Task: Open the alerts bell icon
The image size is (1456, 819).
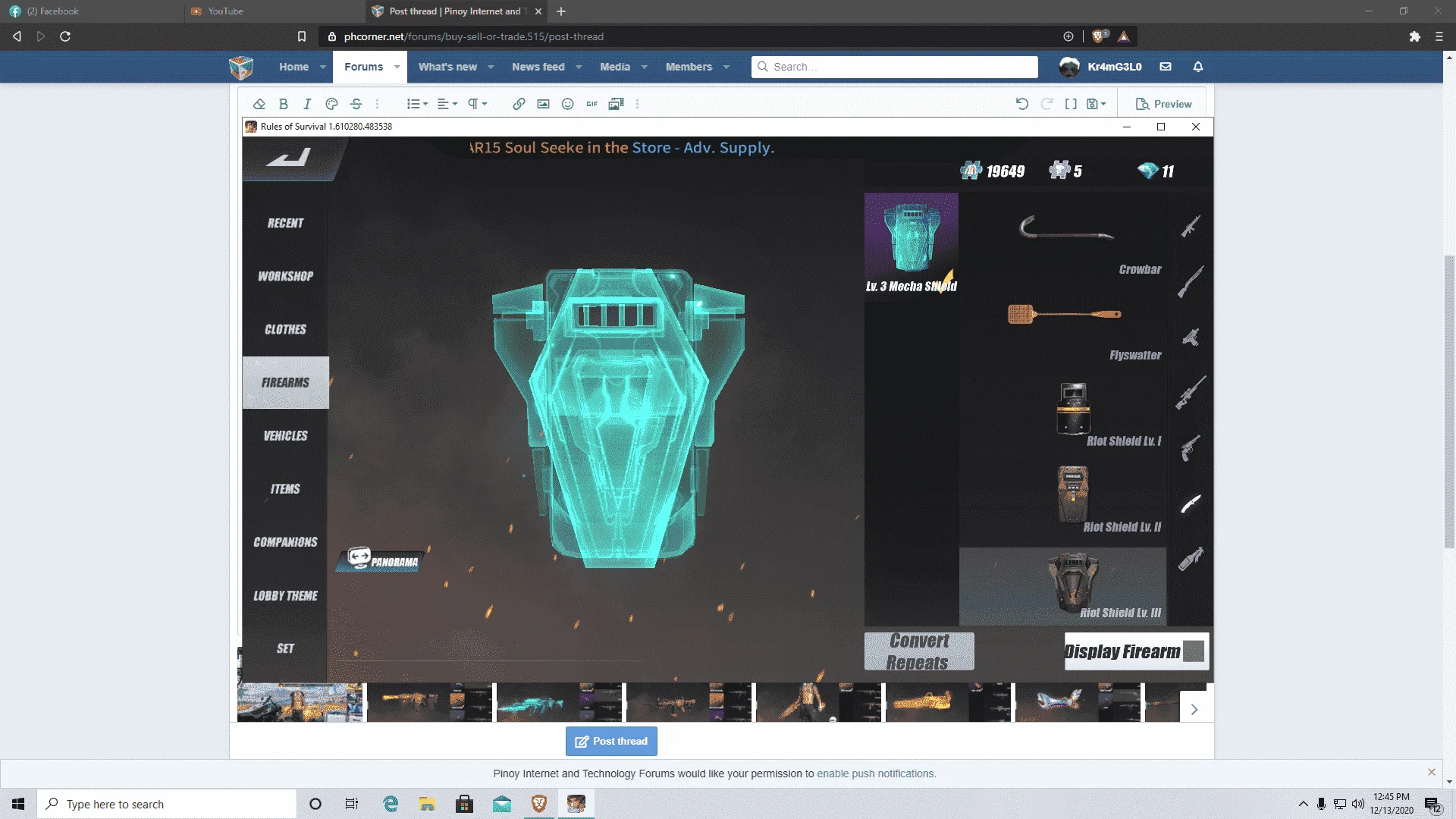Action: pyautogui.click(x=1198, y=67)
